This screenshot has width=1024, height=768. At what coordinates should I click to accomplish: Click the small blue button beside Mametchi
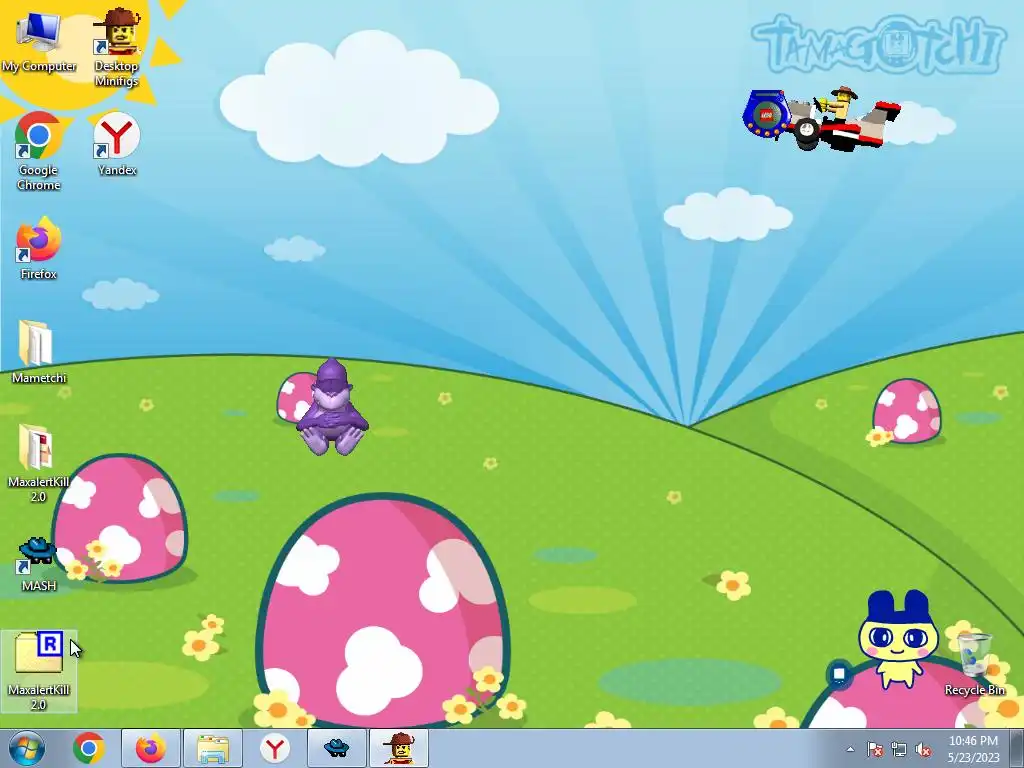(x=839, y=673)
